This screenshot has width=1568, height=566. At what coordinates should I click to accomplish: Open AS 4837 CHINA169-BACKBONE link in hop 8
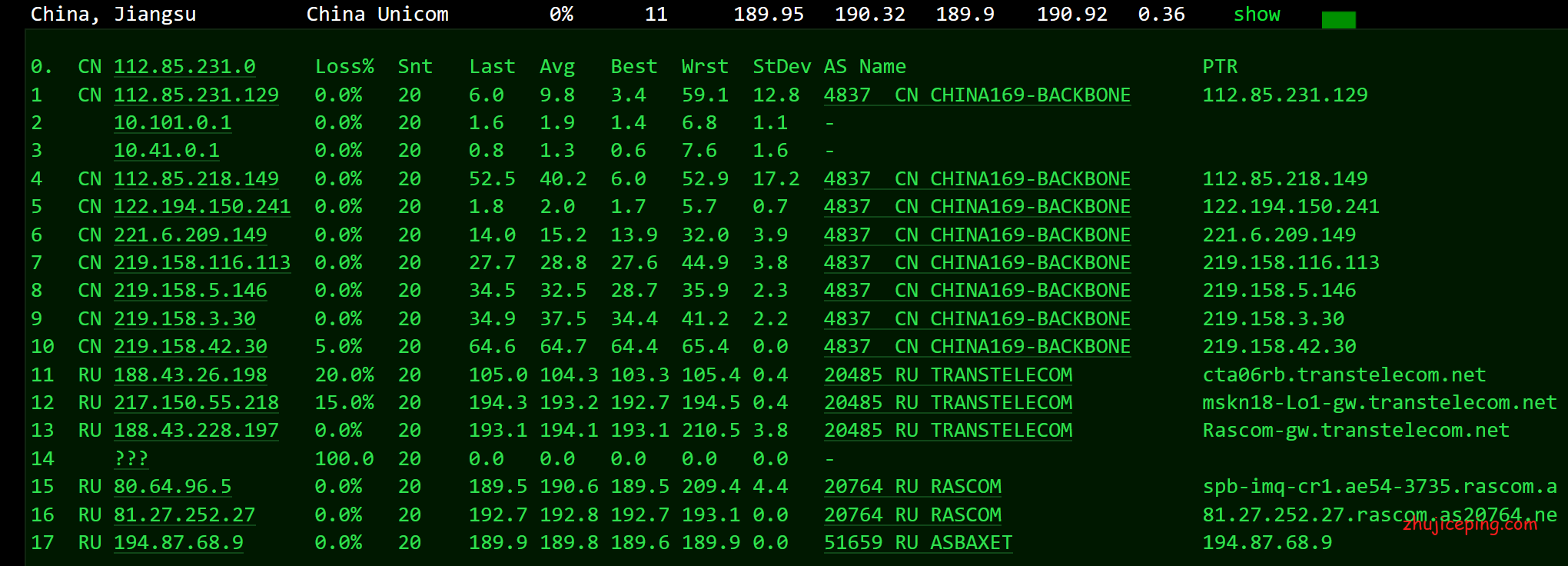[977, 291]
